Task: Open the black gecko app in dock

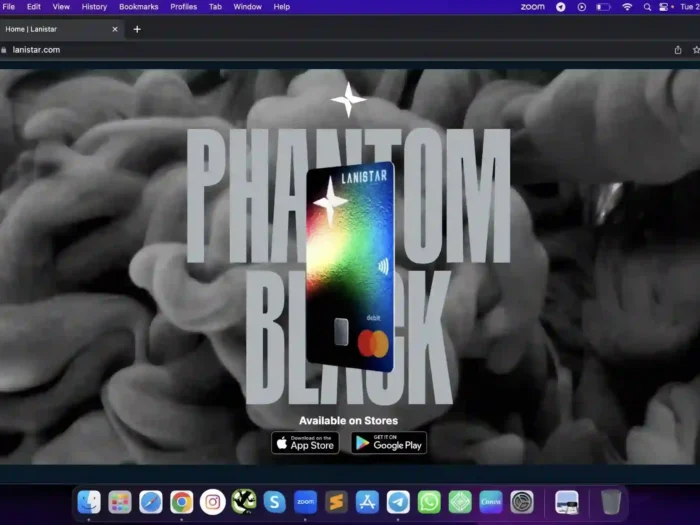Action: point(244,501)
